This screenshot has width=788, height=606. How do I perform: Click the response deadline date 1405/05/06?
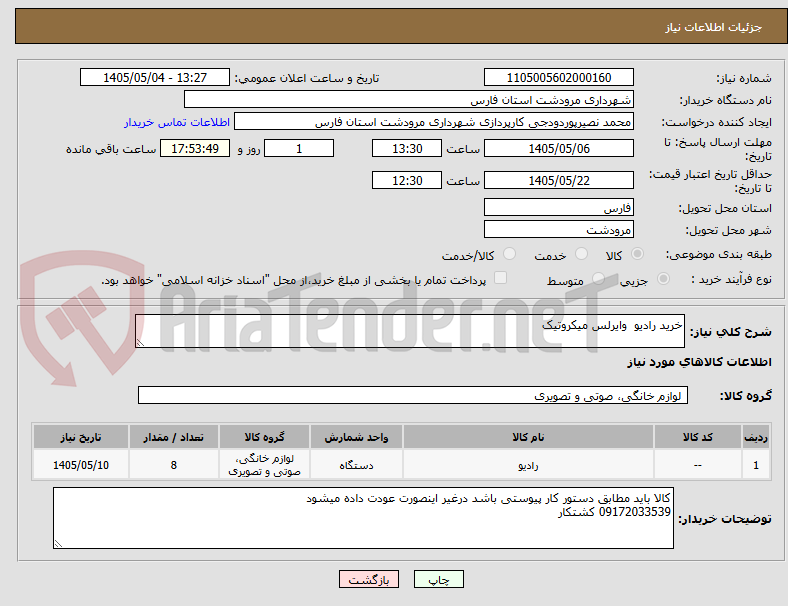(x=559, y=148)
